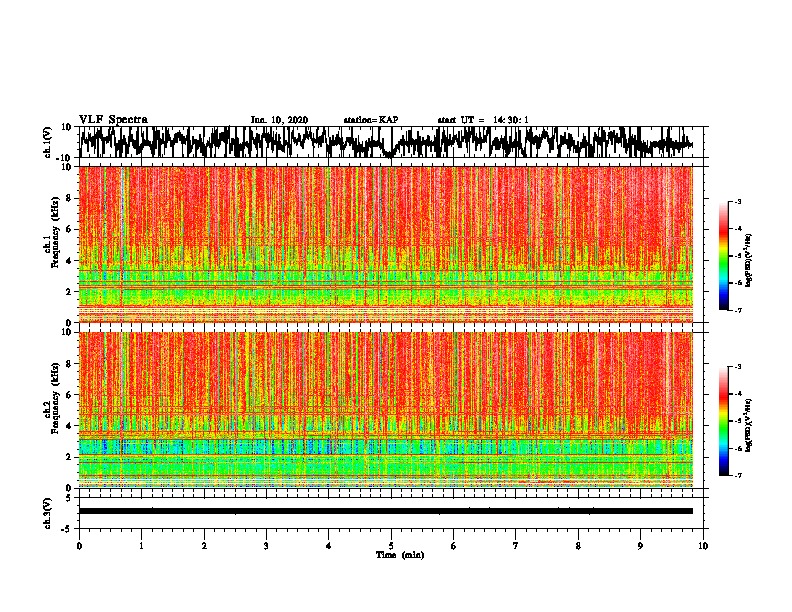Image resolution: width=792 pixels, height=612 pixels.
Task: Click the "-7" label on ch.1 colorbar
Action: (737, 310)
